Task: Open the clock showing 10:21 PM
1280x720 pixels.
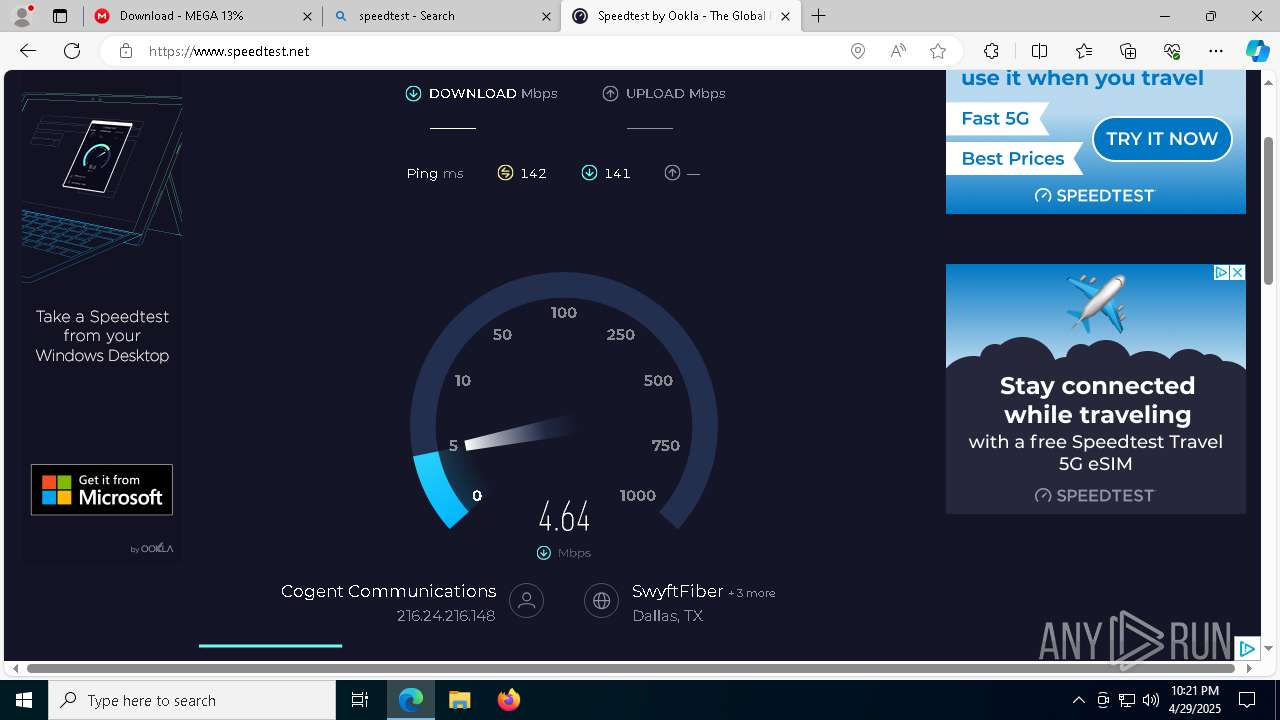Action: (1194, 700)
